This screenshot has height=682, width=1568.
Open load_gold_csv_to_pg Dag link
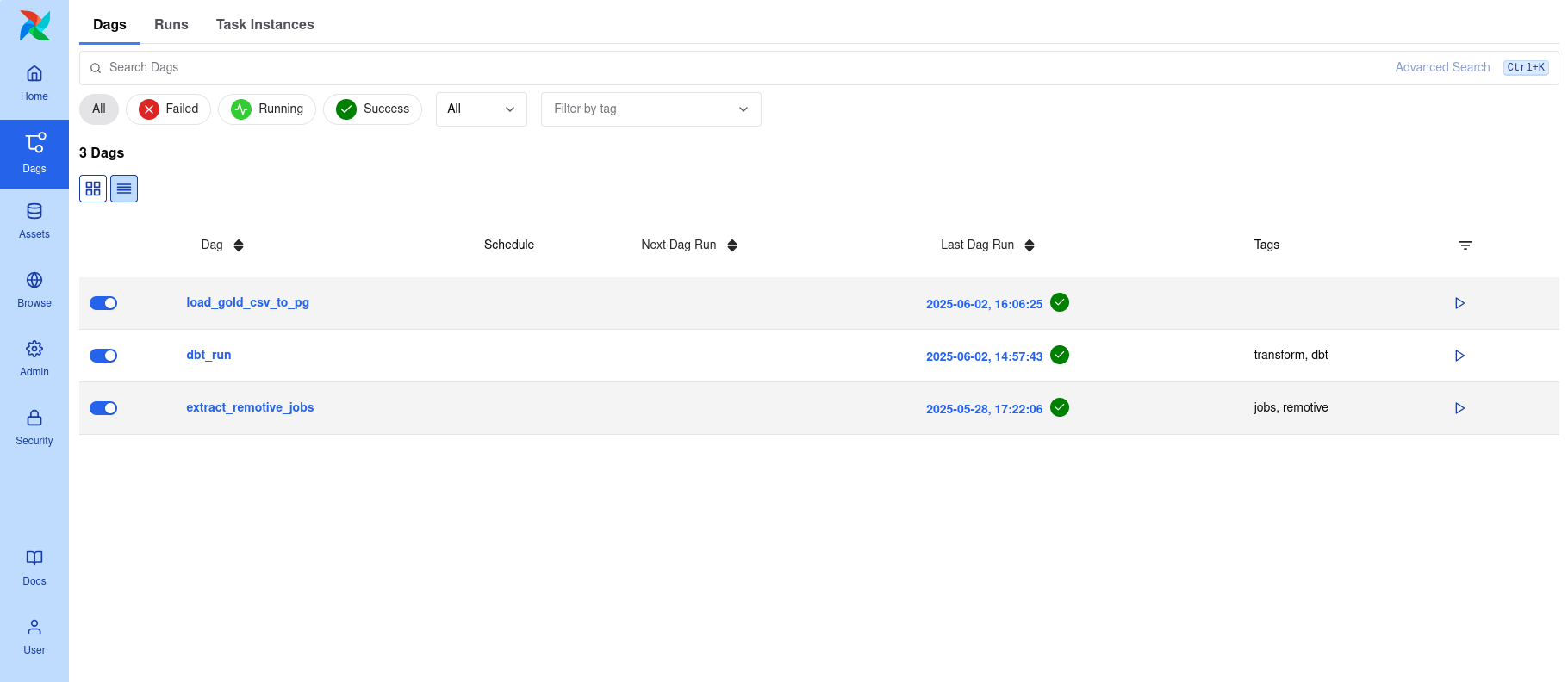247,302
